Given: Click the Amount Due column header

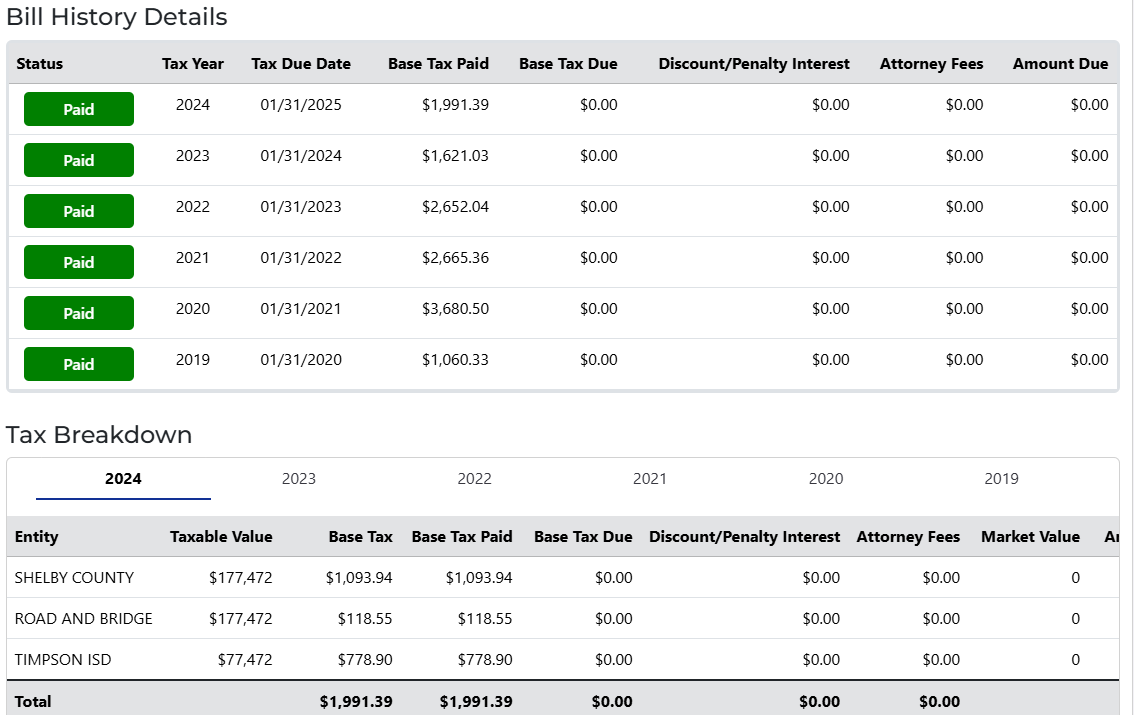Looking at the screenshot, I should click(x=1060, y=63).
